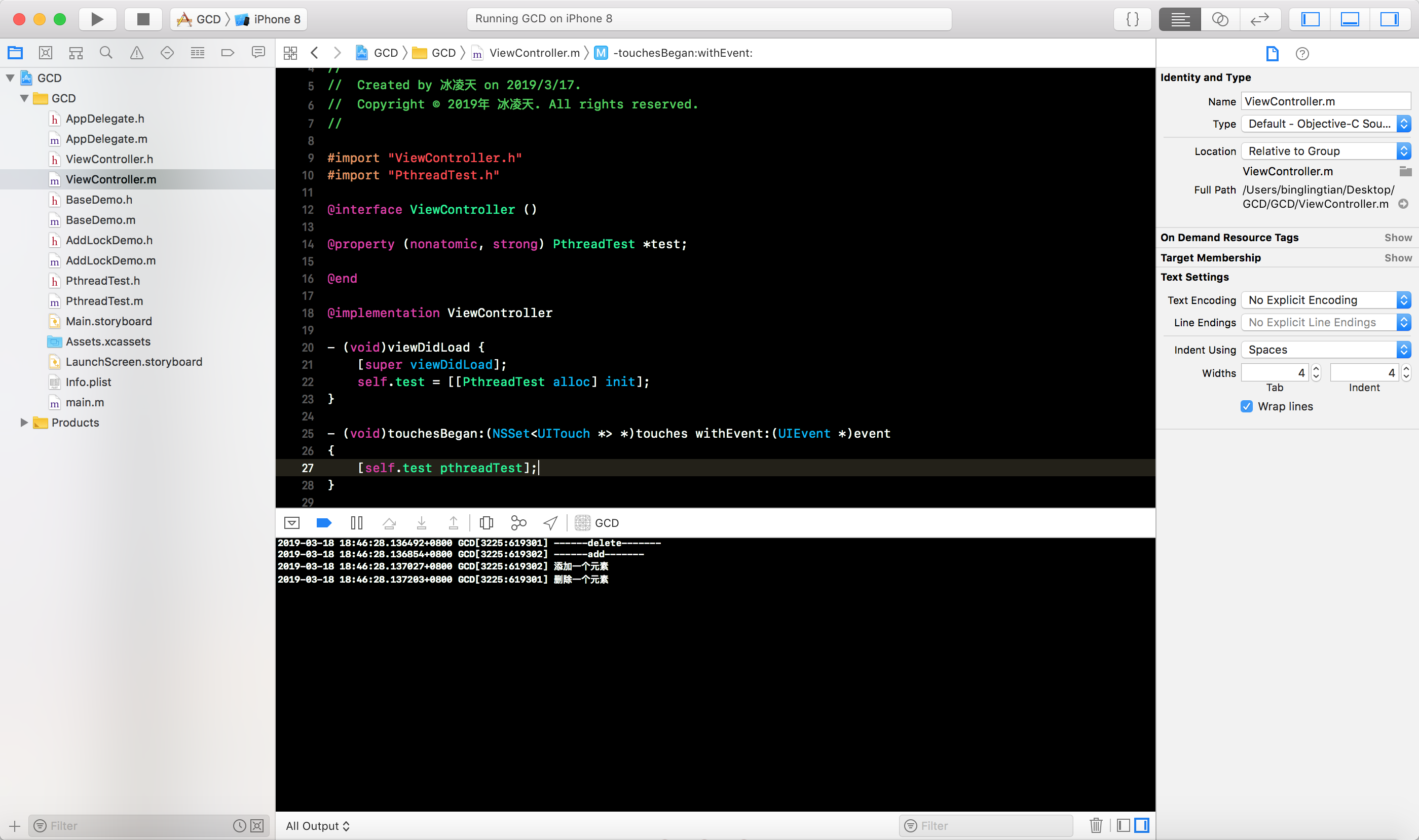Show the variables view pane button

[1124, 826]
